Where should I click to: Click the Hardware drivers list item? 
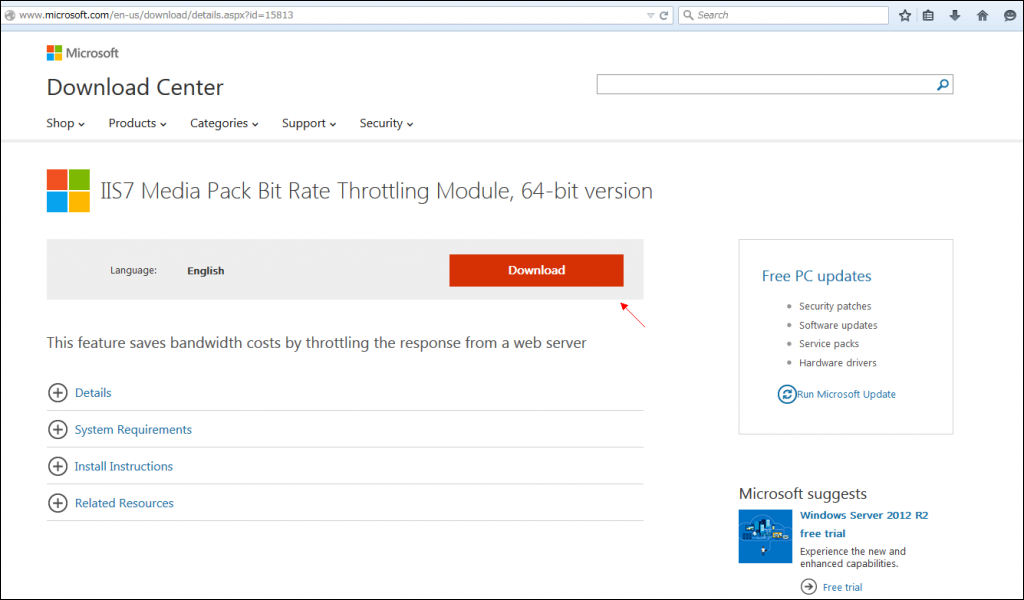837,362
